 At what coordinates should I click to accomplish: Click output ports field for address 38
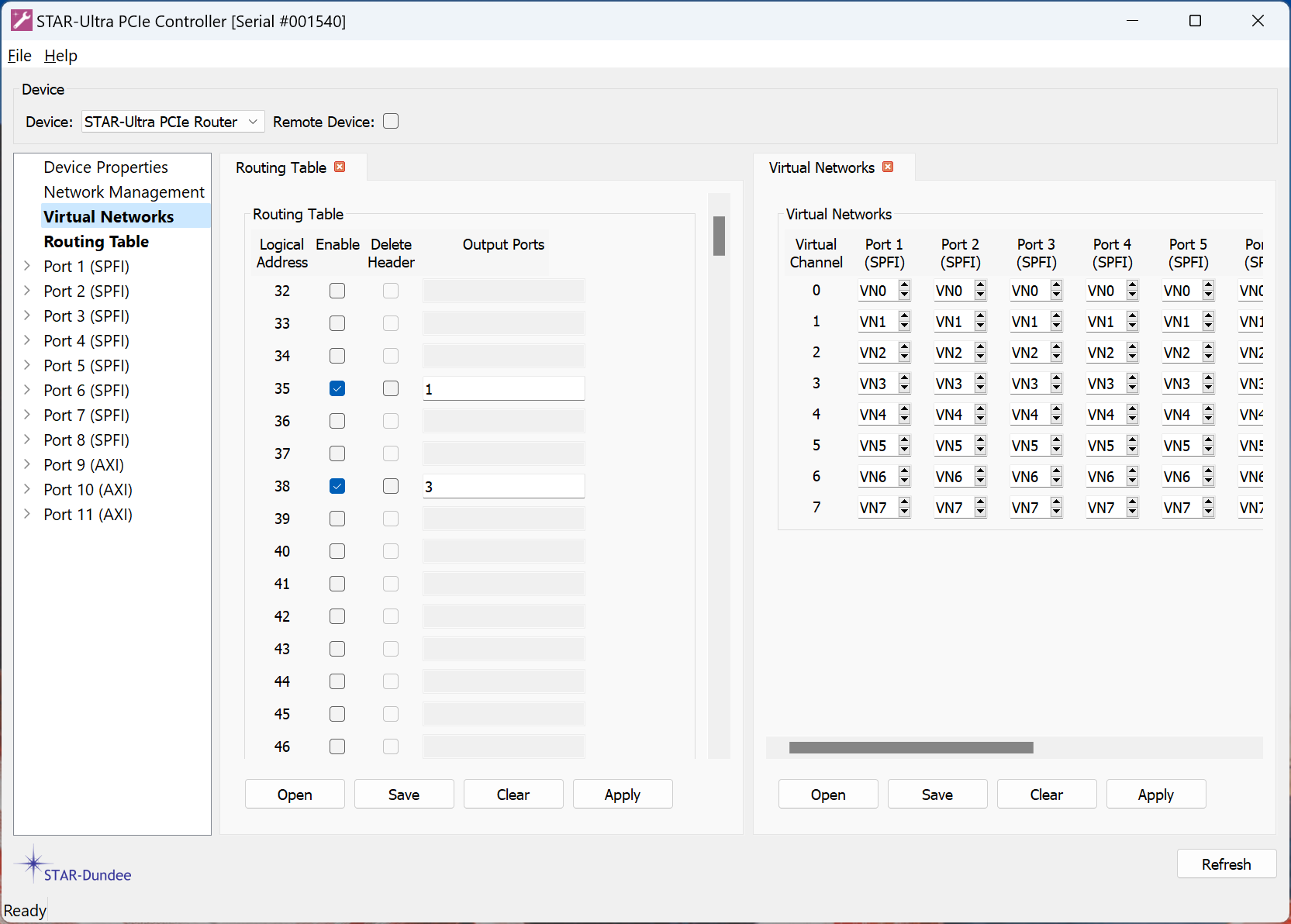(504, 486)
